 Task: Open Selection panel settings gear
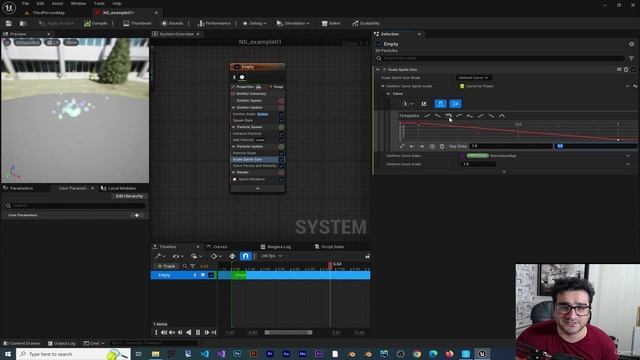click(631, 44)
